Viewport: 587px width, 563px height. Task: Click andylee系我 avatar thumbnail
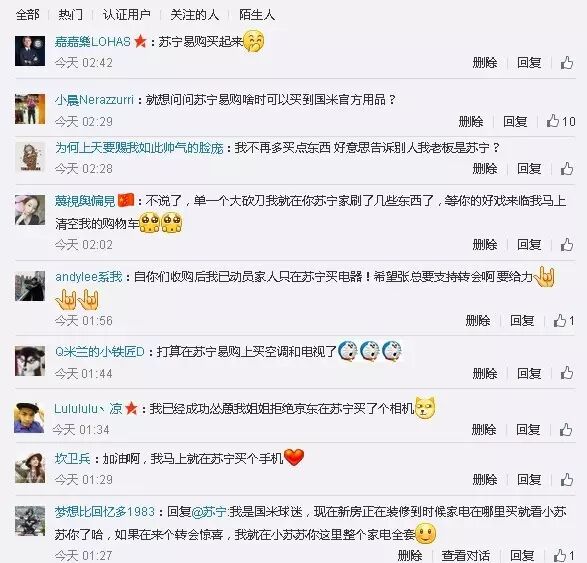pyautogui.click(x=30, y=286)
